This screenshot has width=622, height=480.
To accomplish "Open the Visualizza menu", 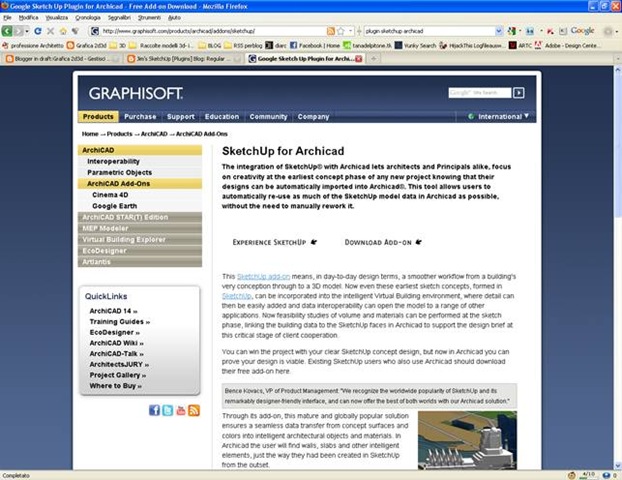I will click(56, 17).
